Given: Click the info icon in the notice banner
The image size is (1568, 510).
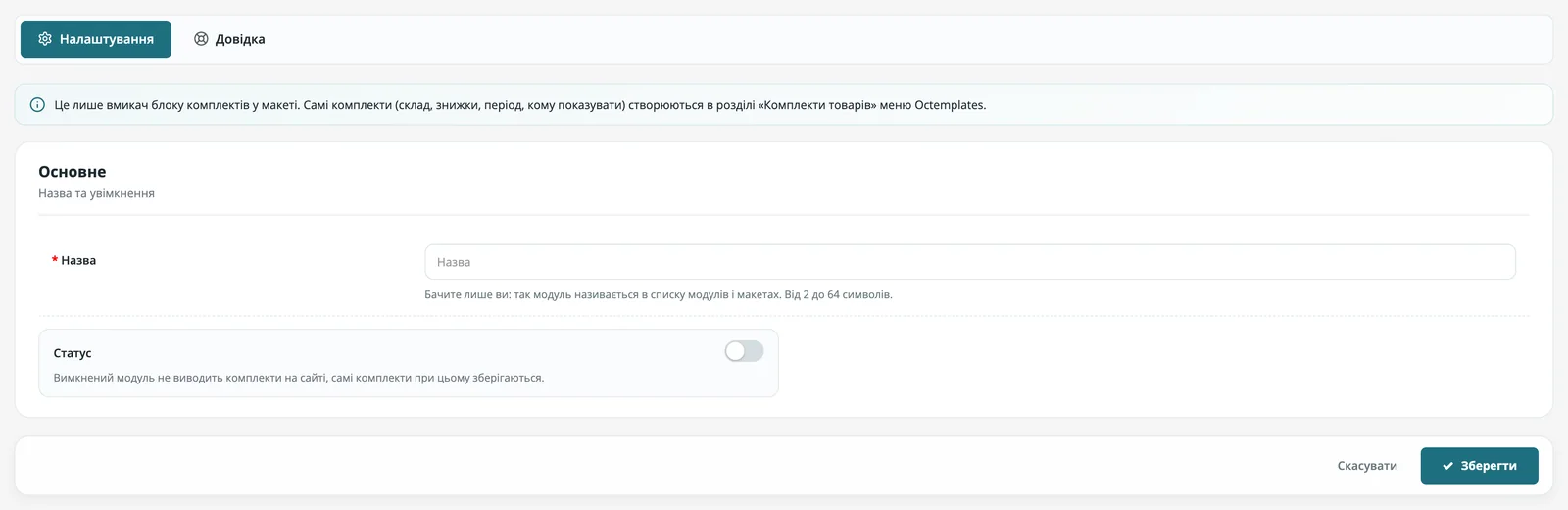Looking at the screenshot, I should point(37,105).
